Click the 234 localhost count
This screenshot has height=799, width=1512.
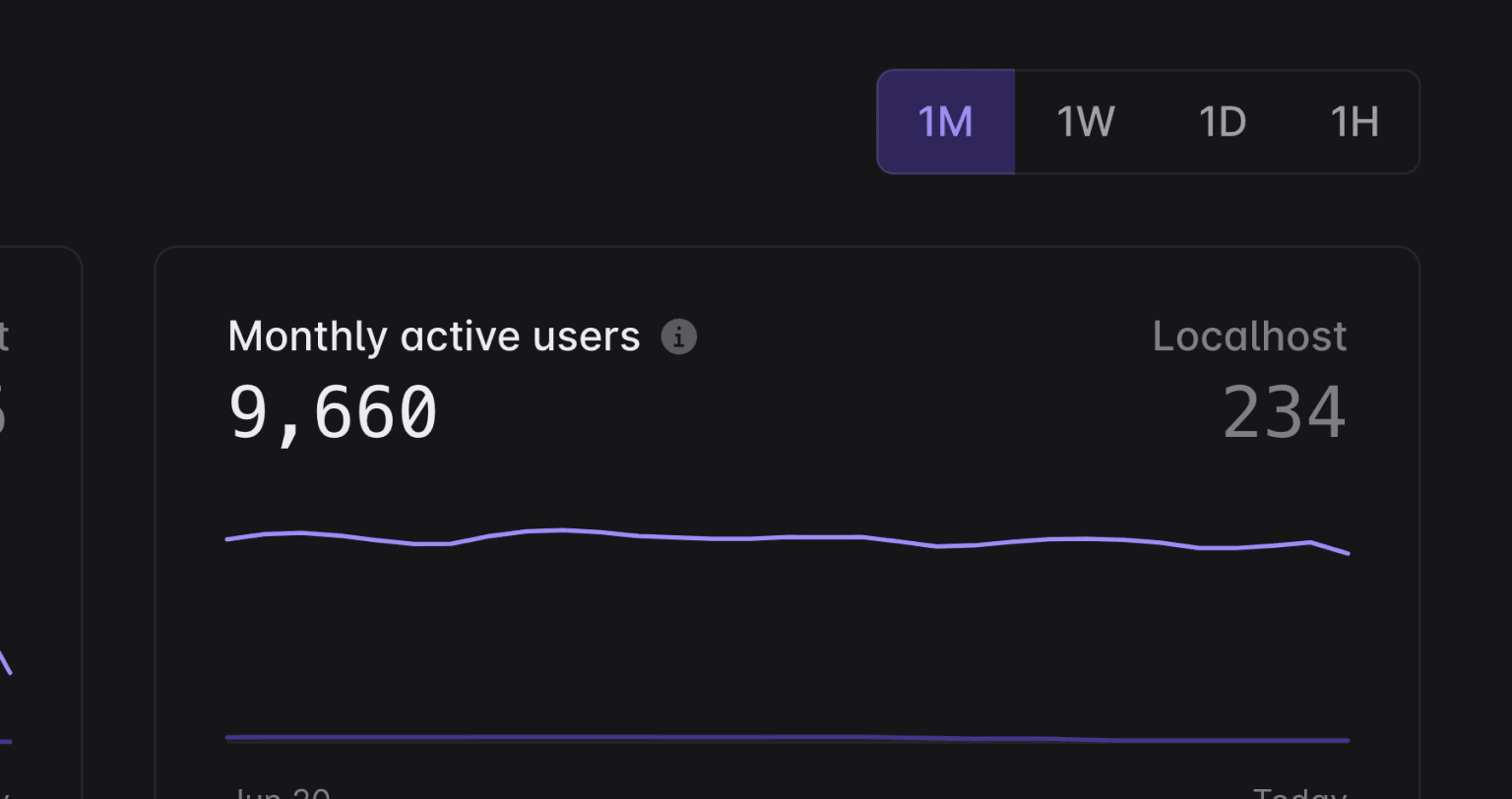click(1285, 412)
